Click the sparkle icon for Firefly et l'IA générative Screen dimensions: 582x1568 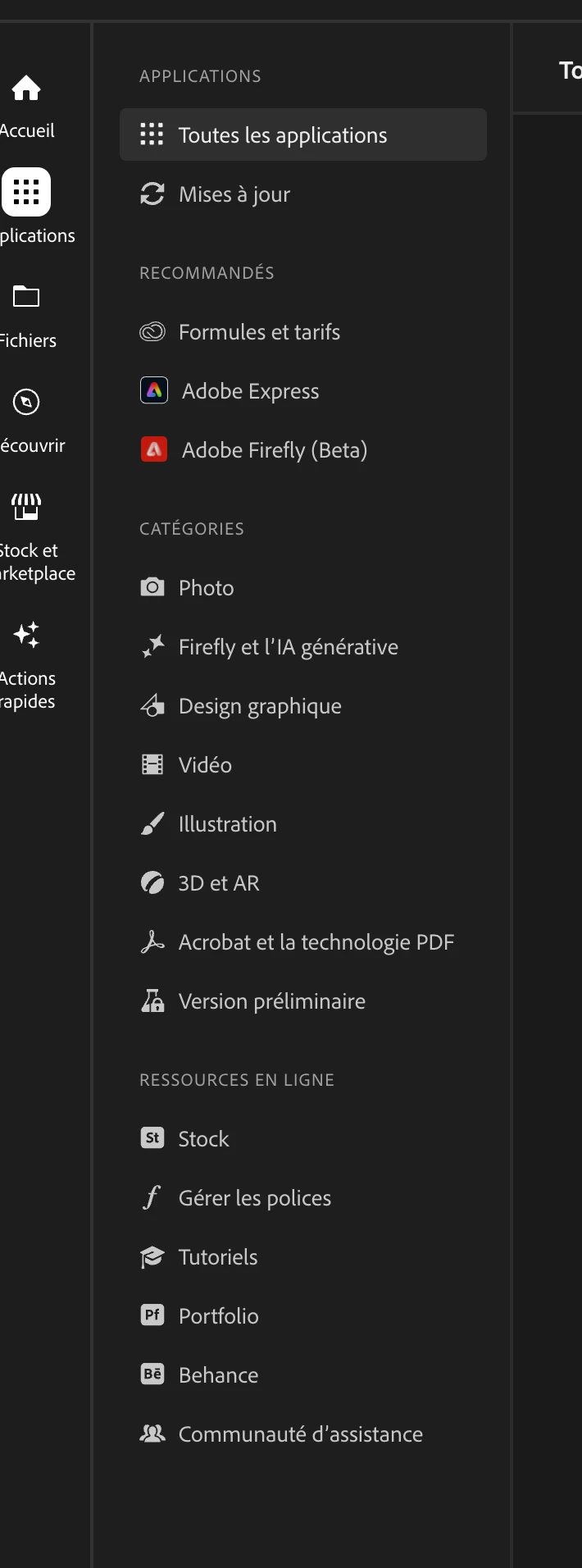pyautogui.click(x=152, y=647)
